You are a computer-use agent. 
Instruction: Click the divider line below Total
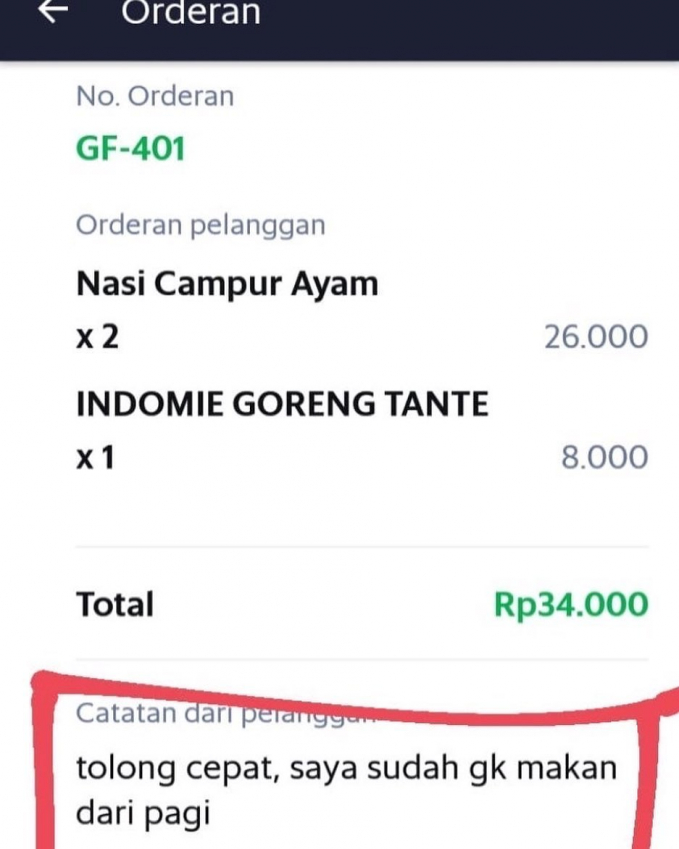coord(362,659)
